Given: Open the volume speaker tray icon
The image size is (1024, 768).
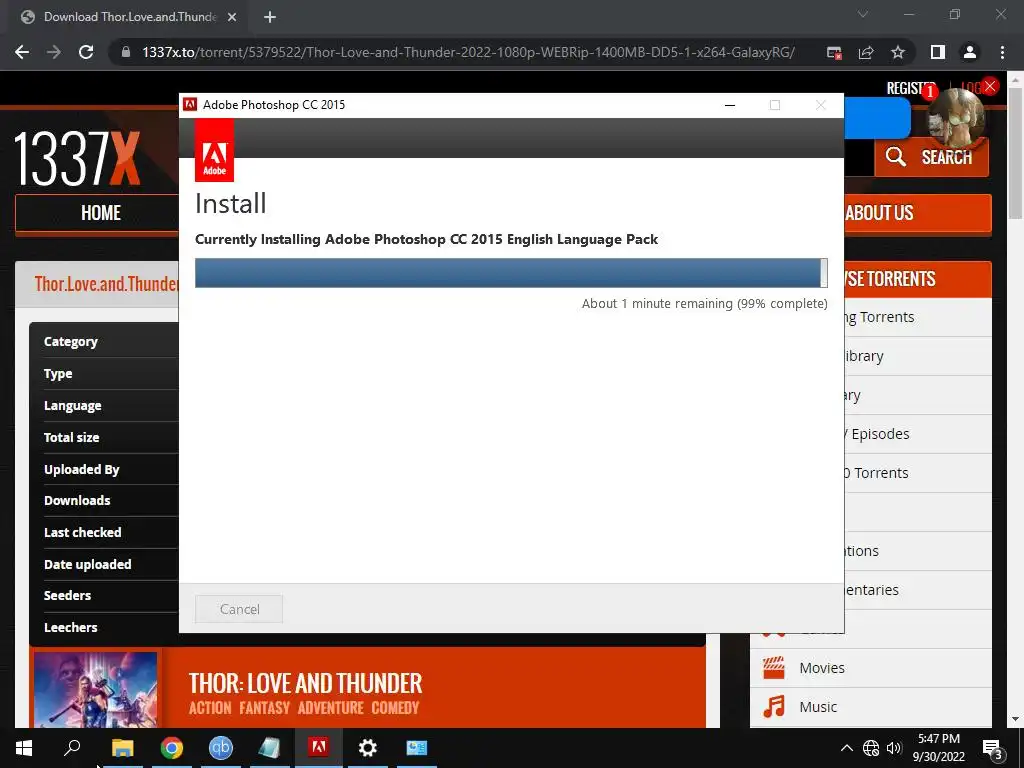Looking at the screenshot, I should (894, 748).
